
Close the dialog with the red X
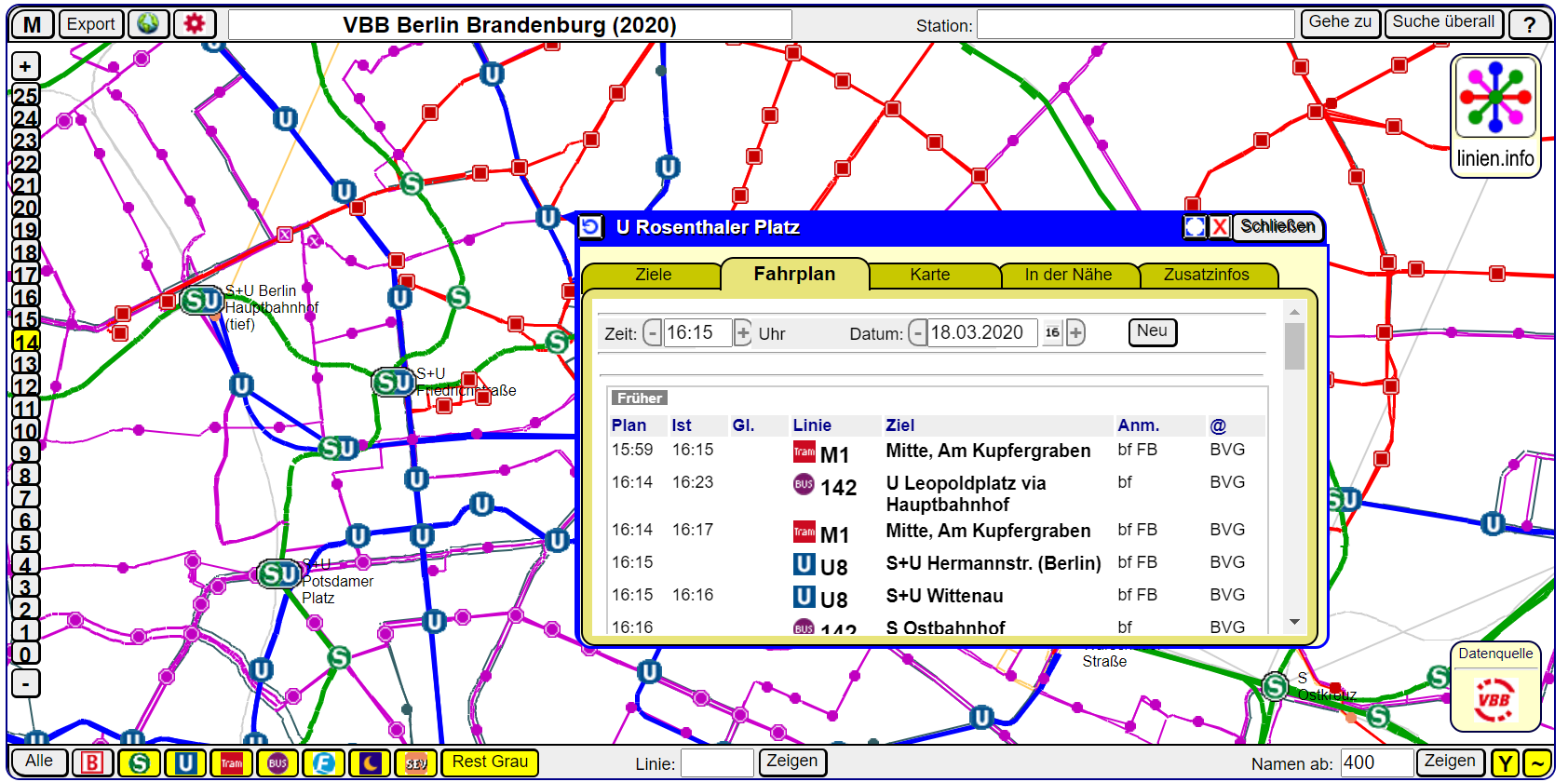click(1220, 226)
